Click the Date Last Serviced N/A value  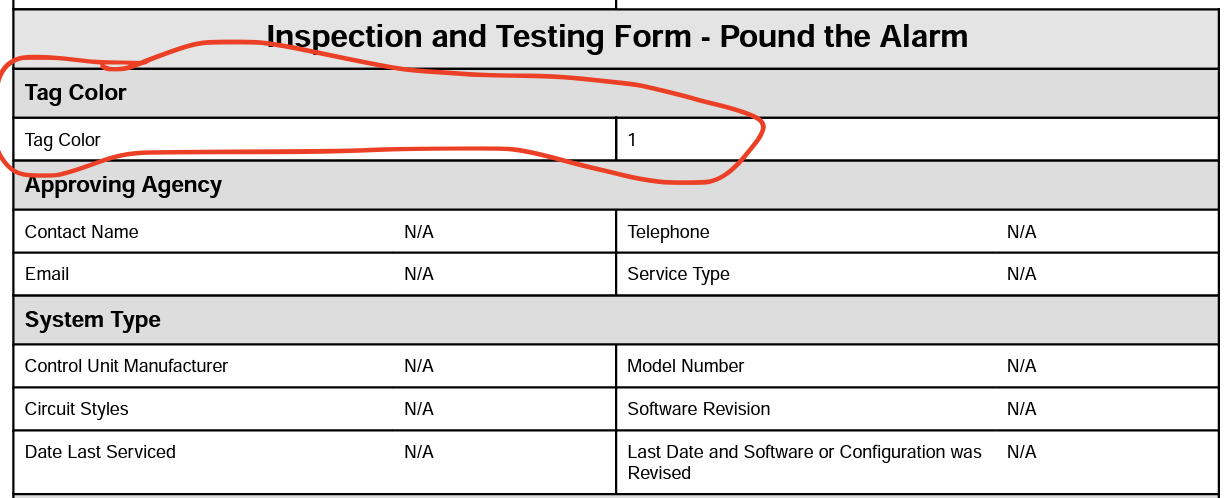(x=419, y=452)
